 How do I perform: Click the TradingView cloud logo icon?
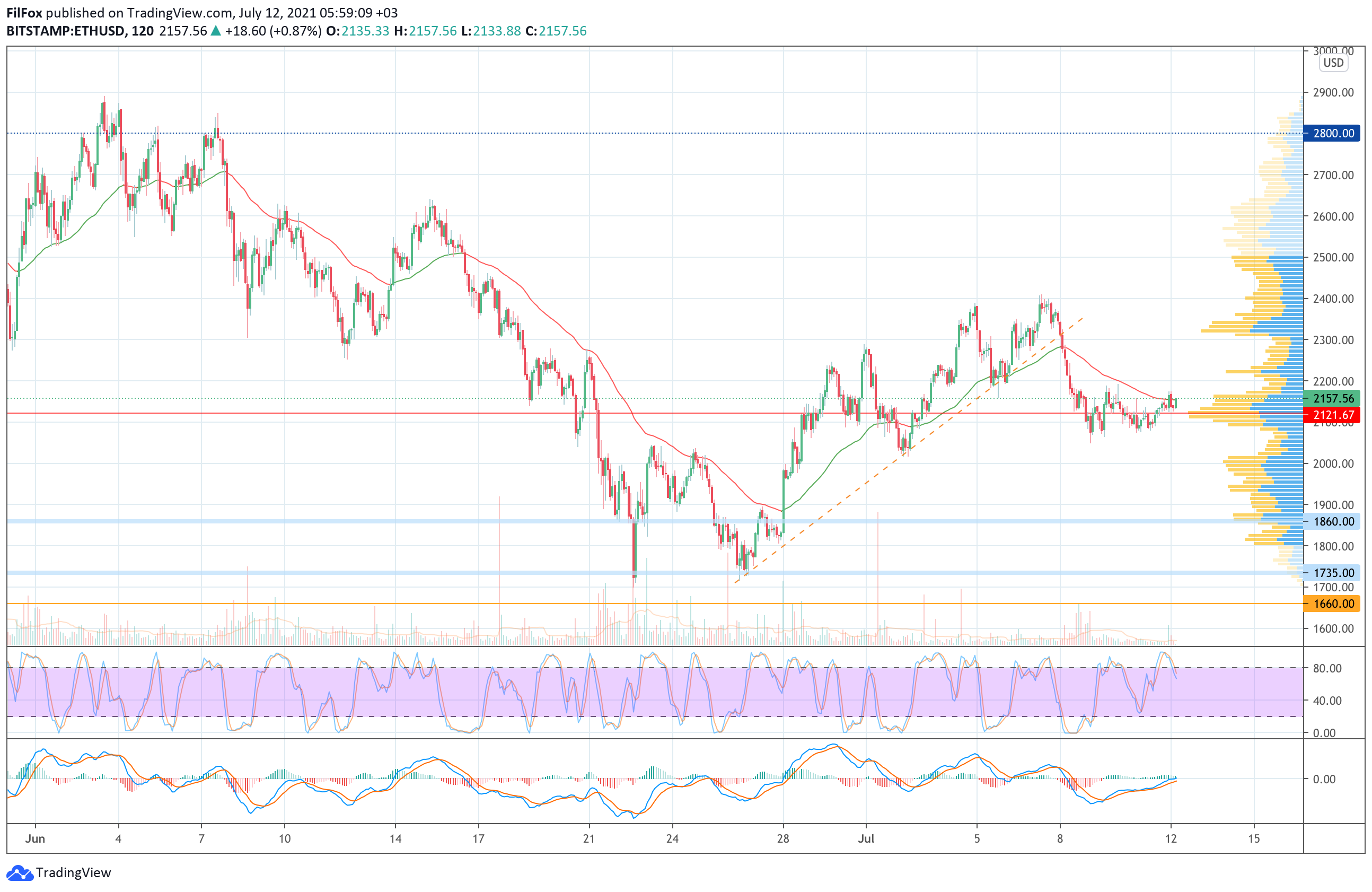pyautogui.click(x=20, y=873)
